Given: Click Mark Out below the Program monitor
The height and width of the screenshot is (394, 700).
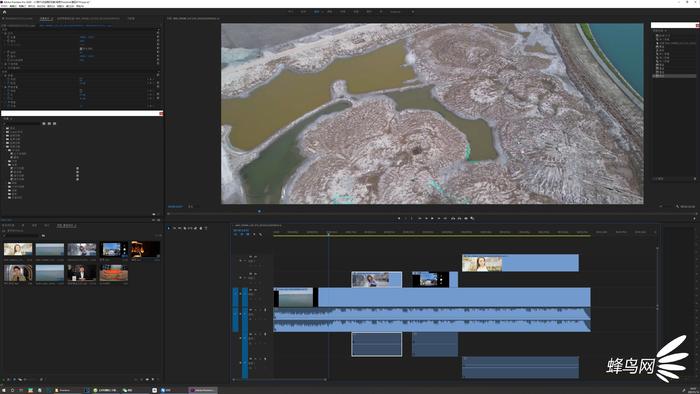Looking at the screenshot, I should tap(412, 218).
